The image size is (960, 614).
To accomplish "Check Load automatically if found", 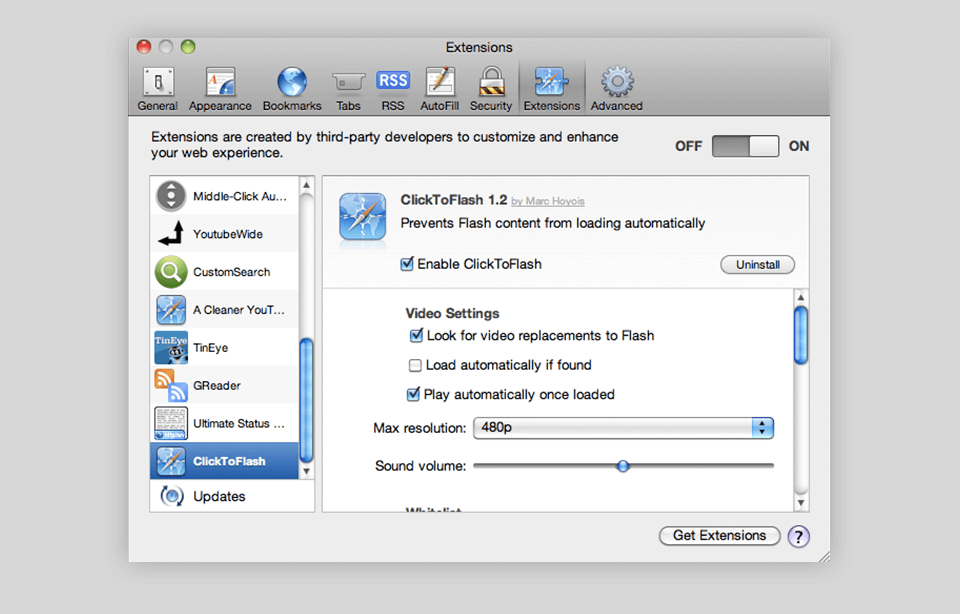I will tap(415, 365).
